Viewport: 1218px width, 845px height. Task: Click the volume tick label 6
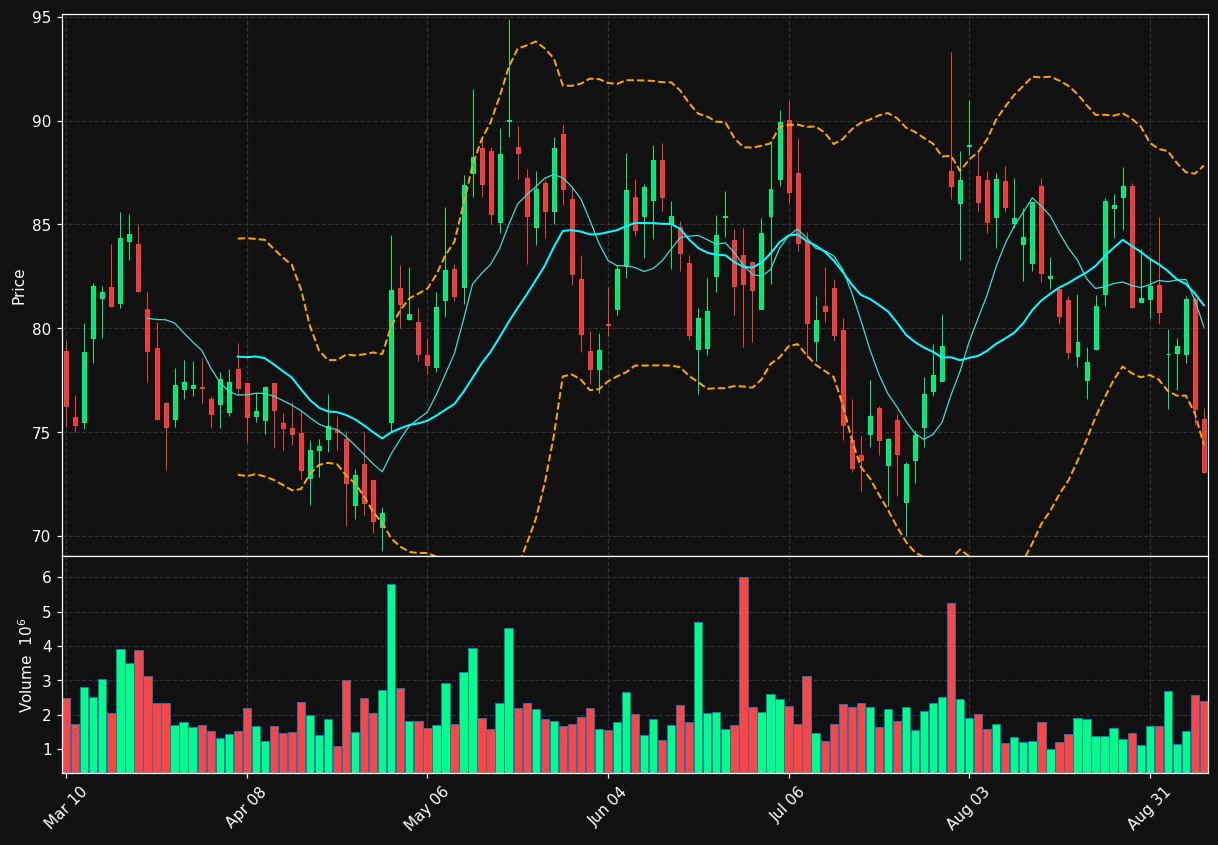coord(48,578)
